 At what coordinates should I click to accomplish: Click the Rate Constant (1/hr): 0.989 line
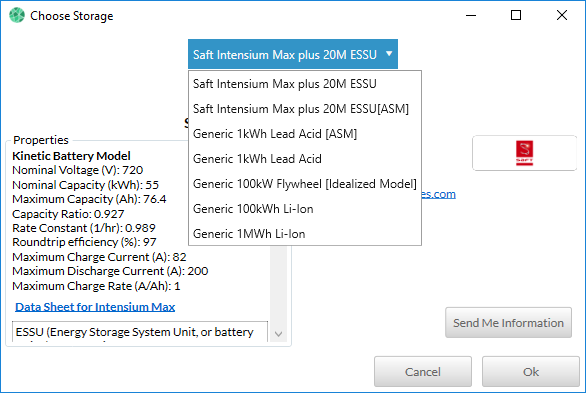(84, 228)
